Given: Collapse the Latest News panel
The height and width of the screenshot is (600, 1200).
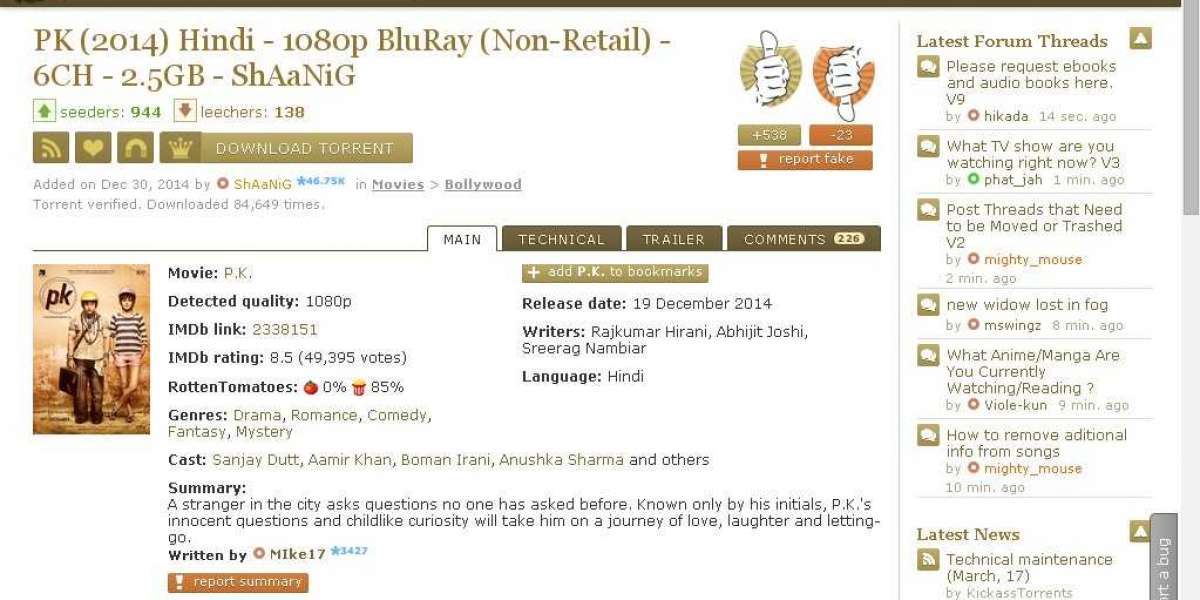Looking at the screenshot, I should coord(1140,532).
